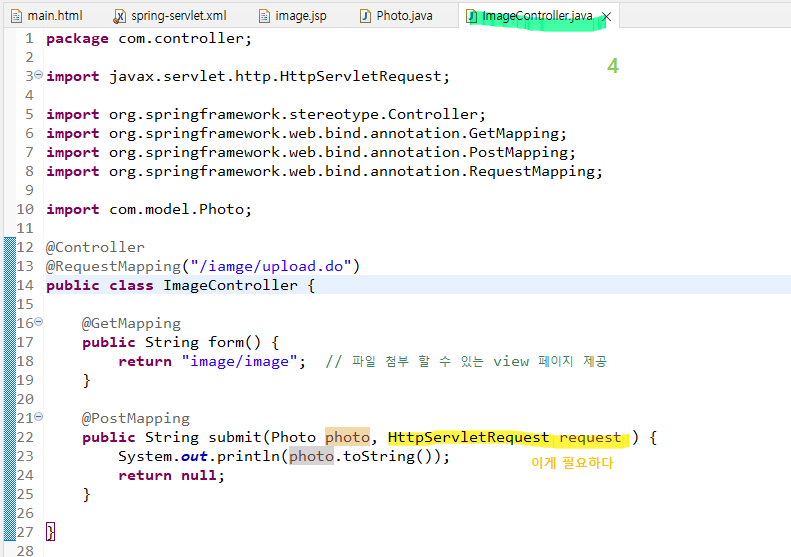
Task: Select the ImageController.java tab
Action: (x=537, y=16)
